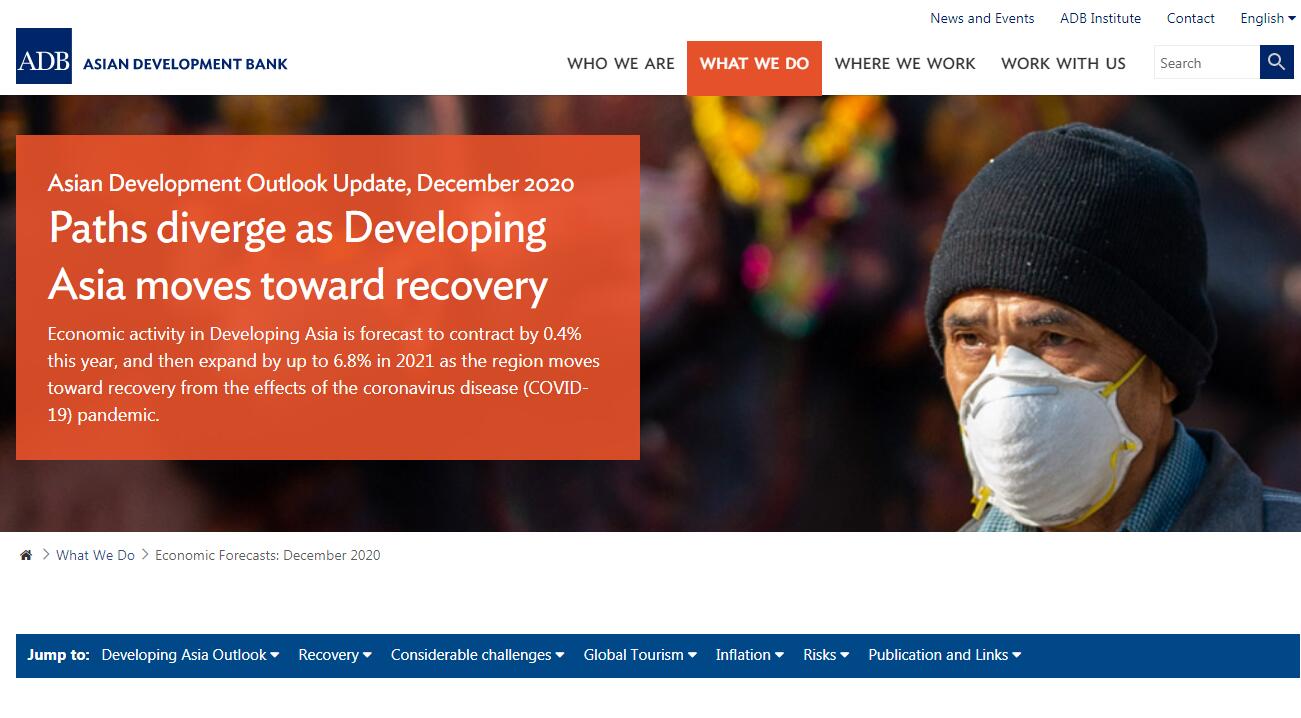
Task: Expand the Recovery jump menu
Action: point(335,655)
